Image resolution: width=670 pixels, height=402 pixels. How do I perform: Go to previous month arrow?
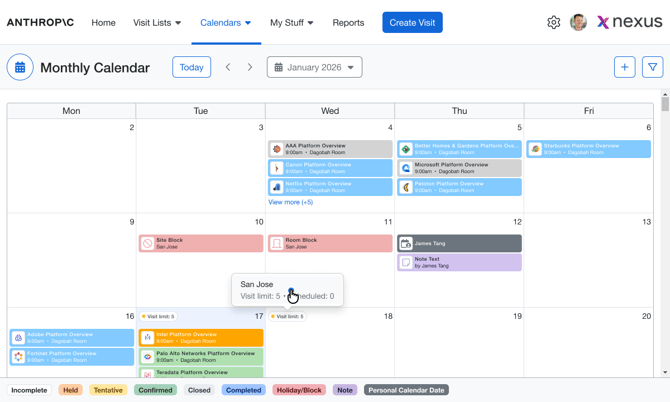pos(228,67)
